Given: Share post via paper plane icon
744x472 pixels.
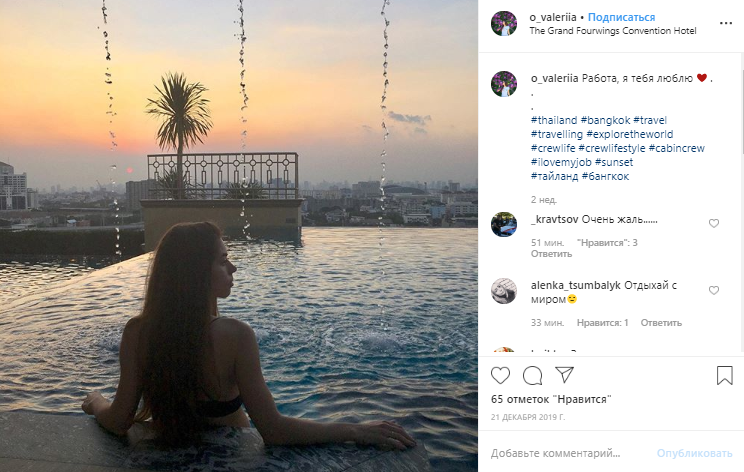Looking at the screenshot, I should 564,376.
